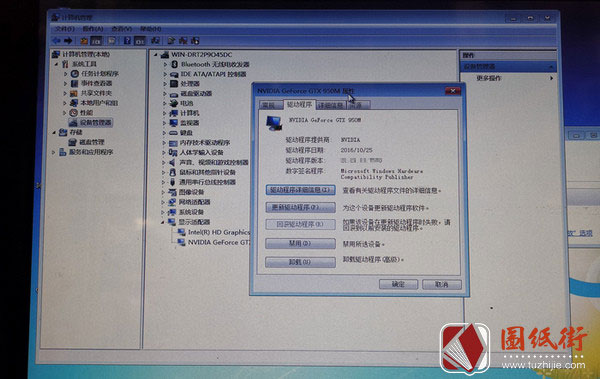Viewport: 600px width, 379px height.
Task: Click the 电池 battery icon
Action: tap(174, 103)
